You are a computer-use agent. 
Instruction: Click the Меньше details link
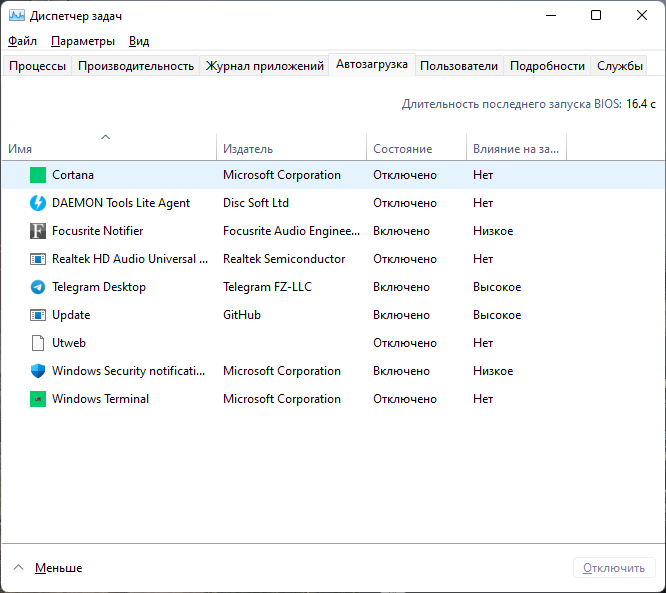pos(58,568)
